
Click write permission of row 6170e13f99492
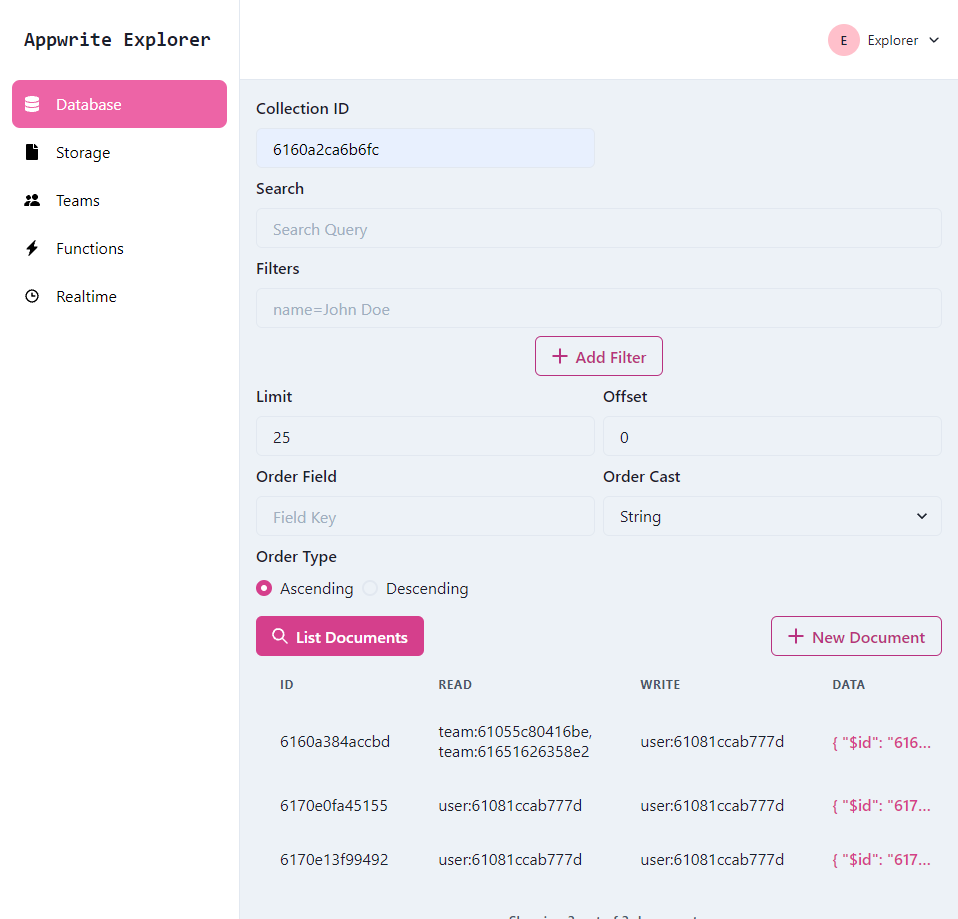pyautogui.click(x=712, y=860)
